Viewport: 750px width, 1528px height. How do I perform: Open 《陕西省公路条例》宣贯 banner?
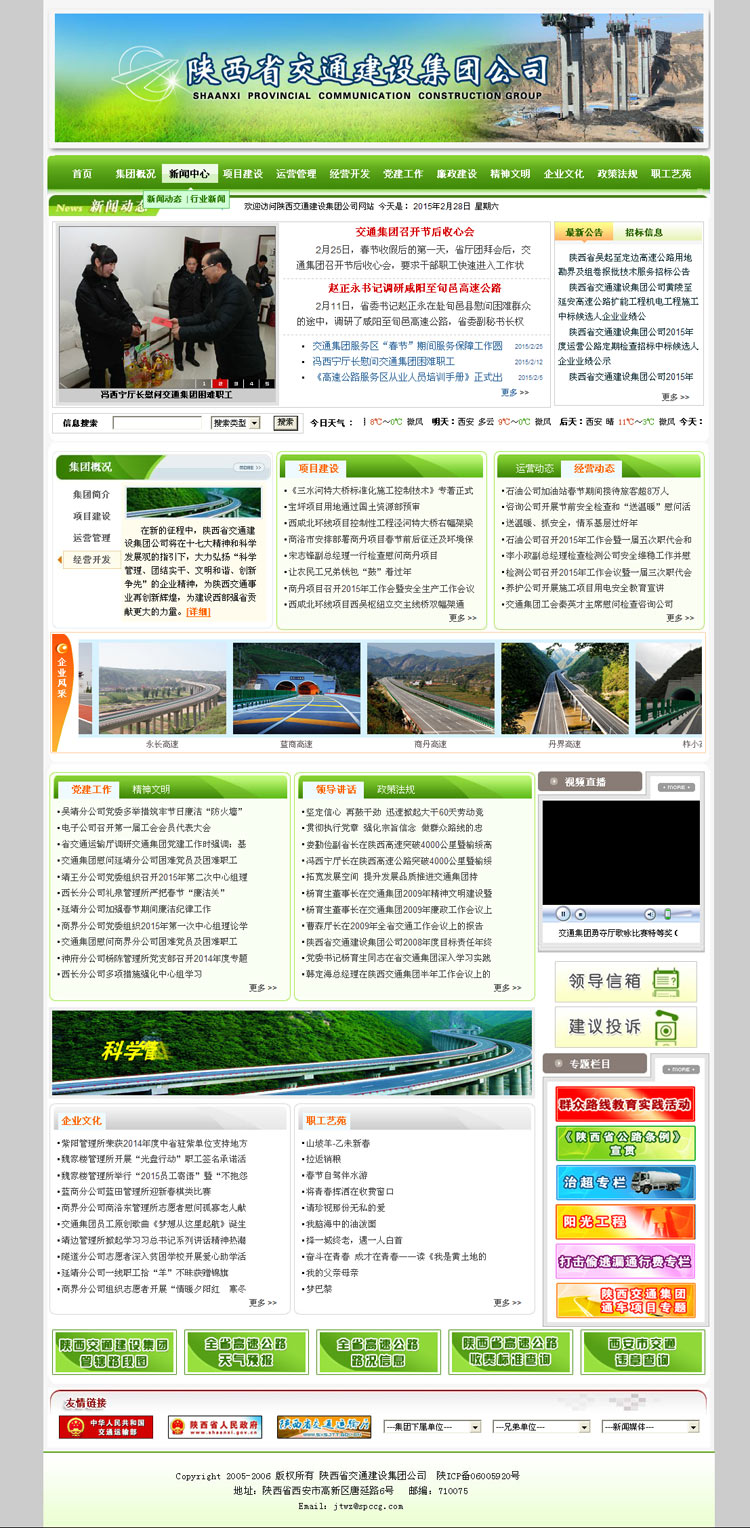pos(625,1143)
